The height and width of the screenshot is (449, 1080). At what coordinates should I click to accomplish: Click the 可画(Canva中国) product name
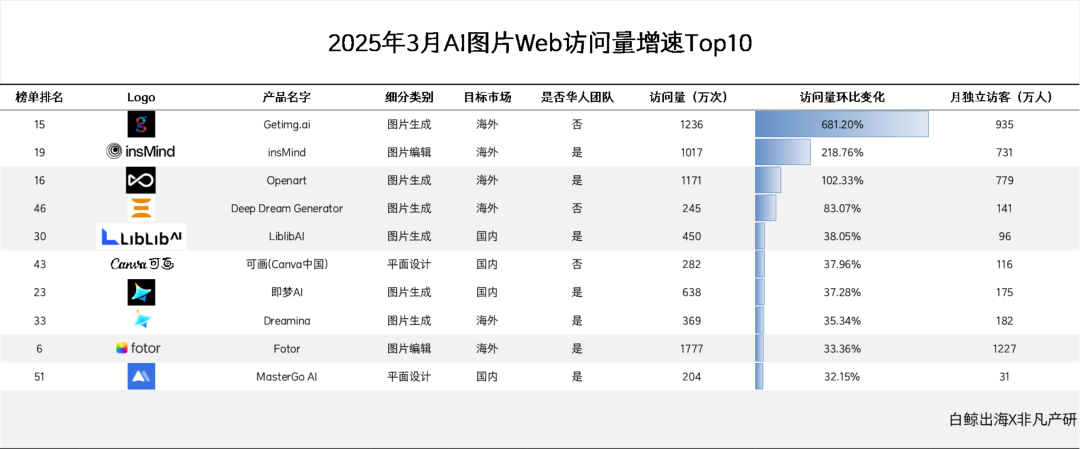click(x=287, y=264)
